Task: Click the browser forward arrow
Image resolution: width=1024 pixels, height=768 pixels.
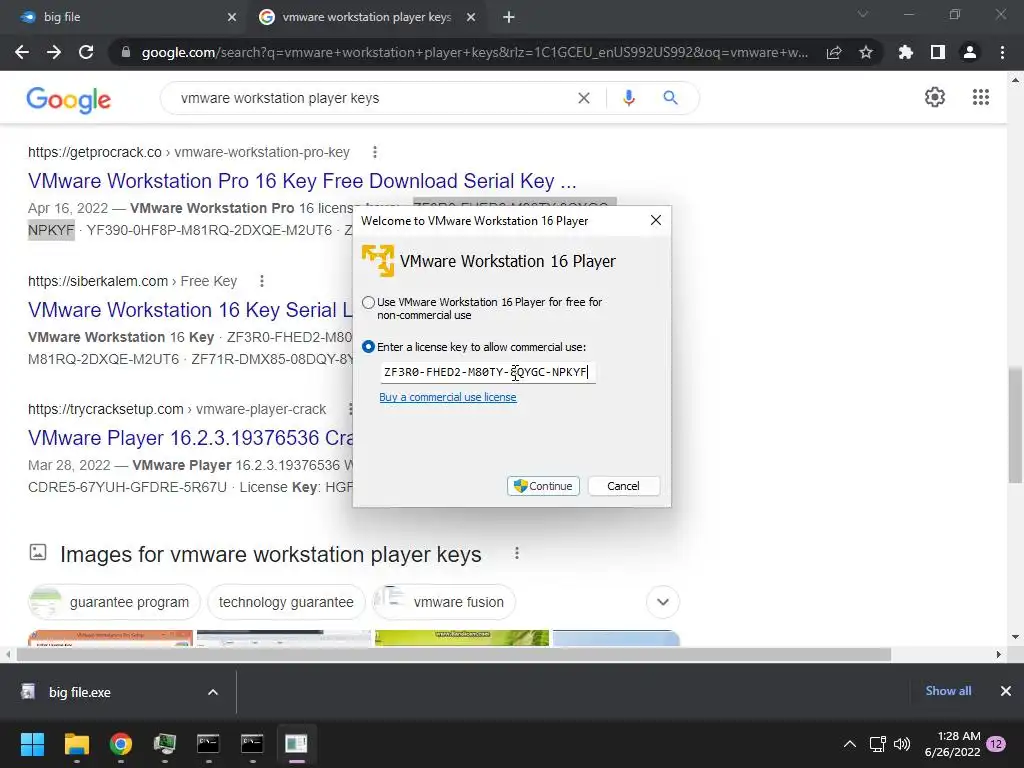Action: 54,52
